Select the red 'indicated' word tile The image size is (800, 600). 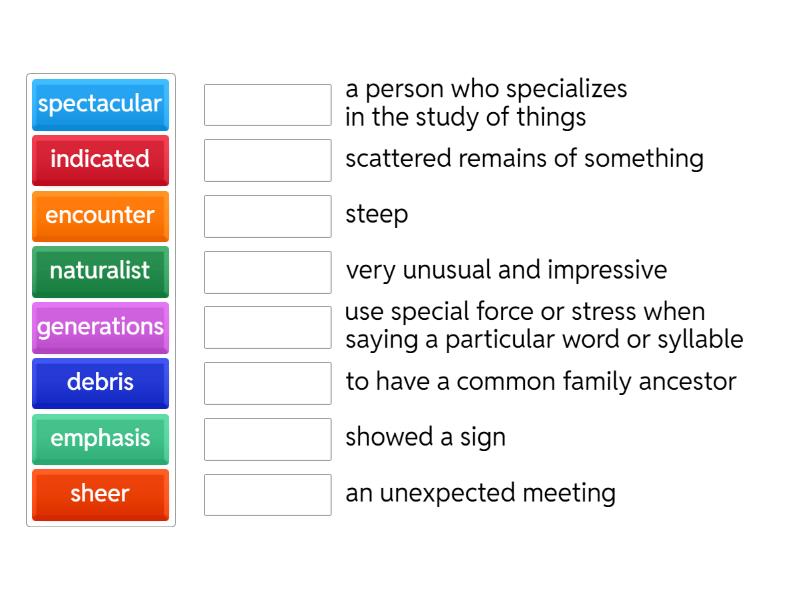tap(100, 160)
